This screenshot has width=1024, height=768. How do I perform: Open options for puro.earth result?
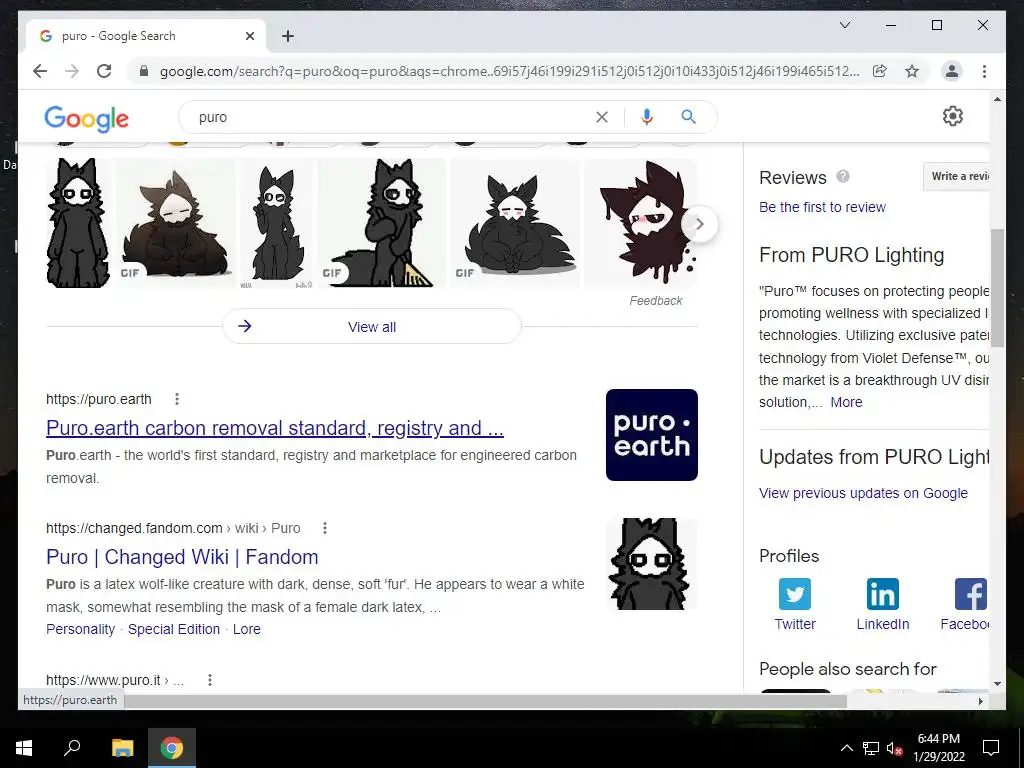(x=176, y=399)
